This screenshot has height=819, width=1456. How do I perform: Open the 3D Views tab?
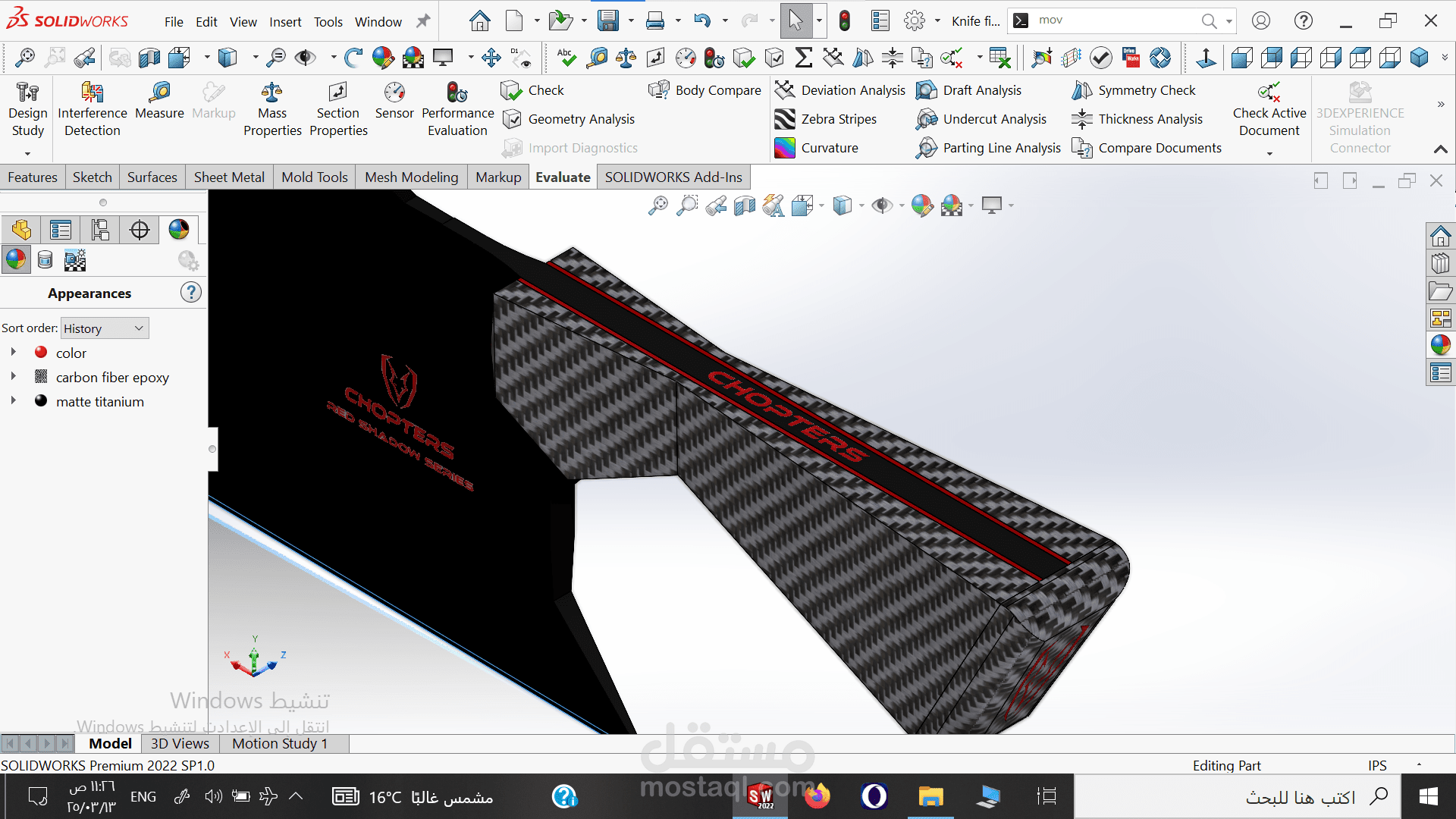point(180,744)
